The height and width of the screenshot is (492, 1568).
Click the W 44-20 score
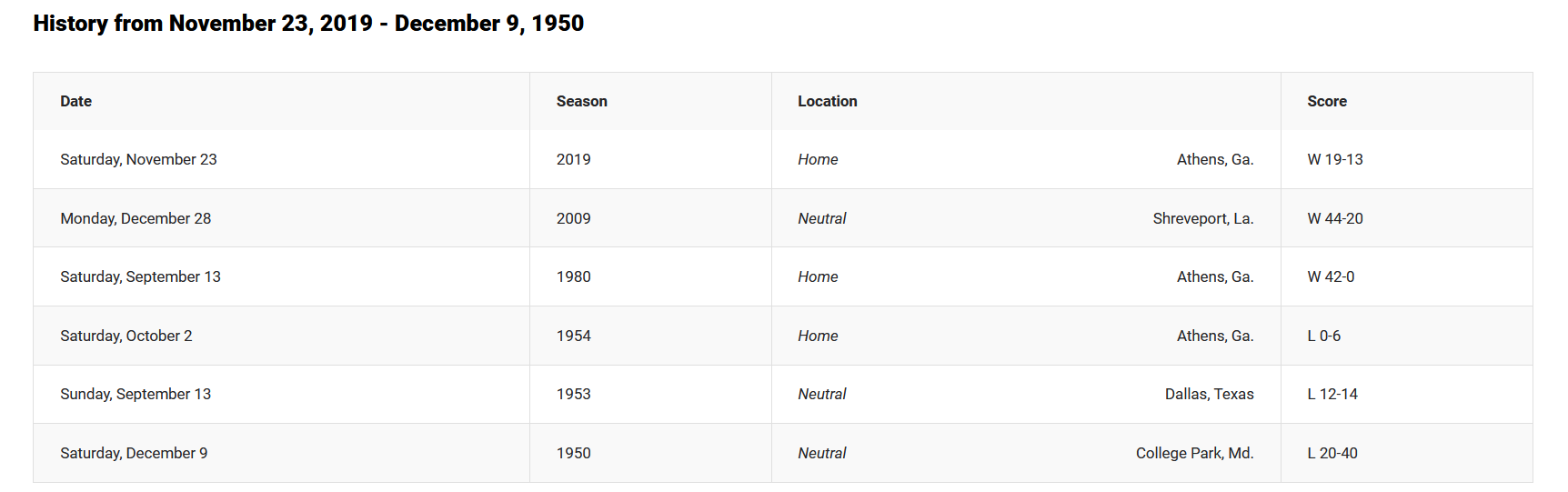pos(1335,218)
